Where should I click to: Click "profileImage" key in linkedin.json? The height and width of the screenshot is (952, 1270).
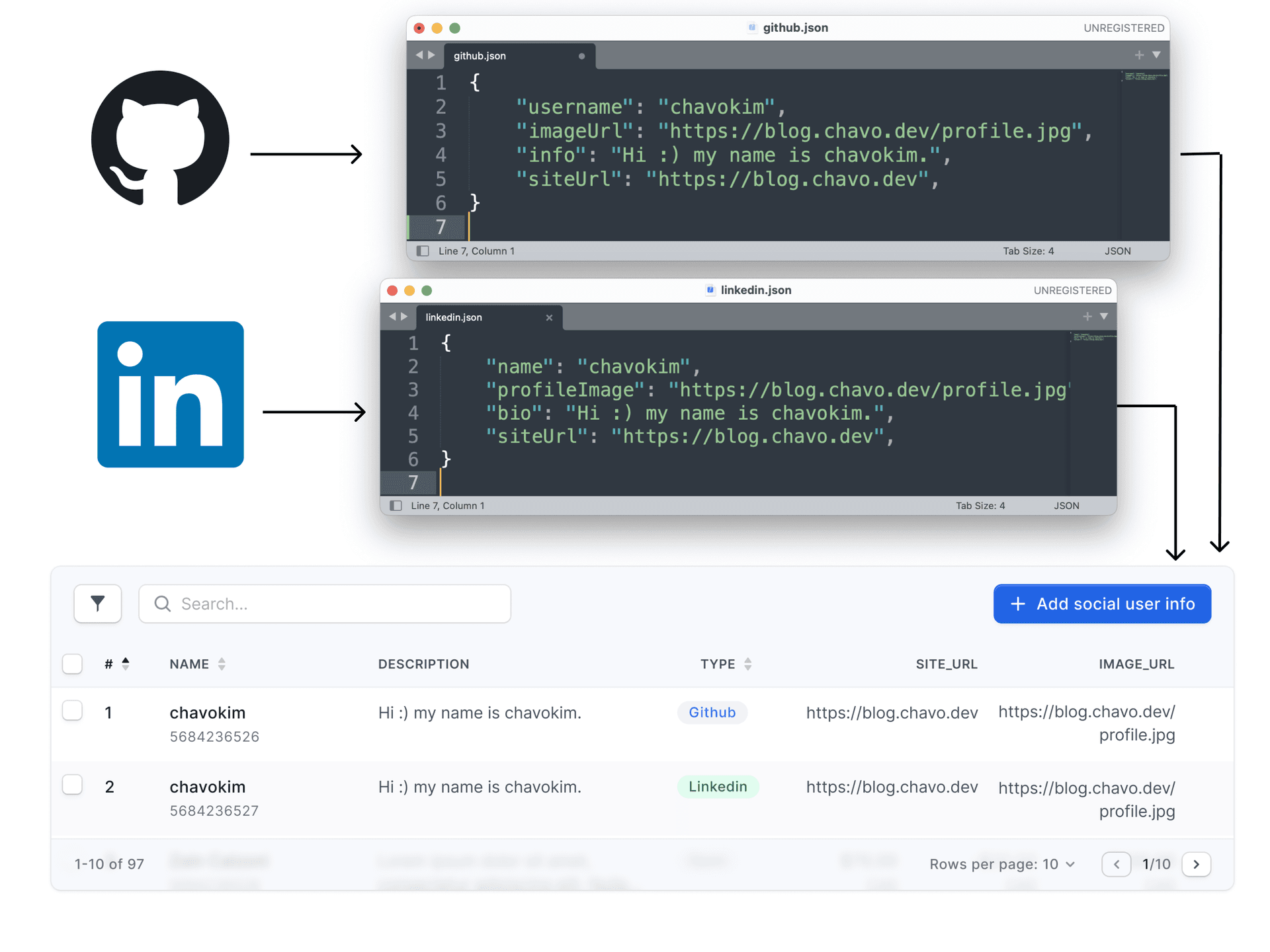pos(564,390)
